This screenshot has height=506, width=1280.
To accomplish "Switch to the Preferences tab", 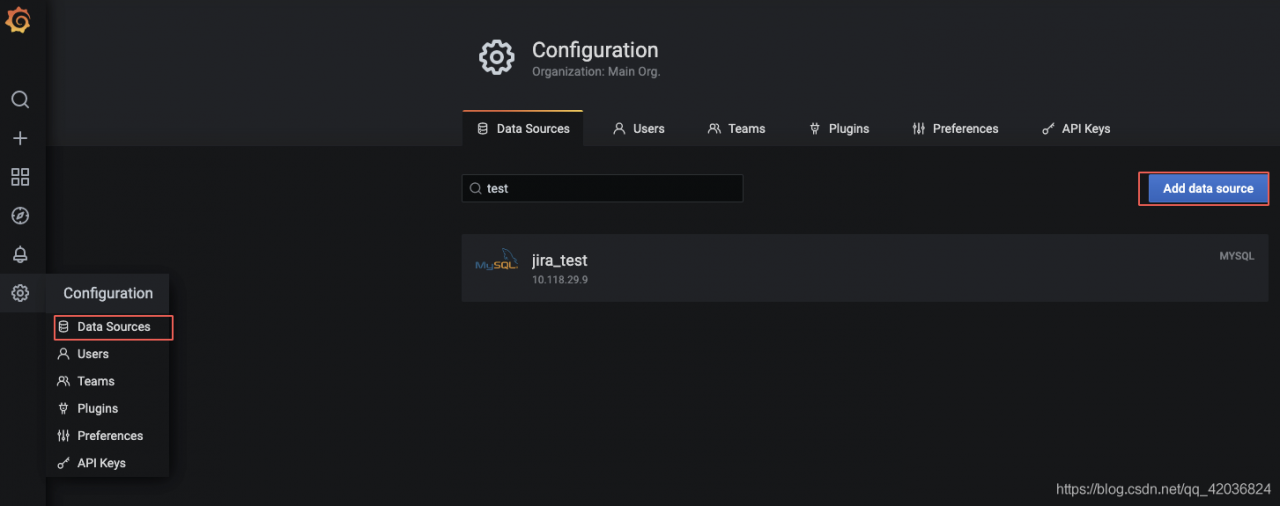I will click(x=955, y=128).
